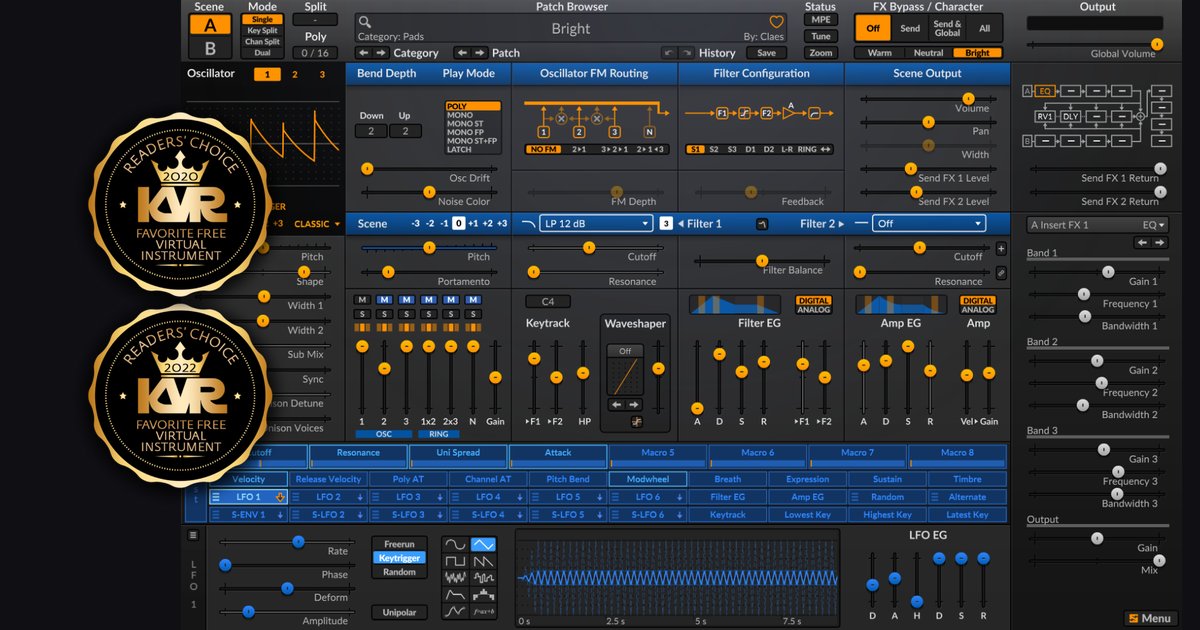
Task: Select the step sequencer LFO shape
Action: coord(483,595)
